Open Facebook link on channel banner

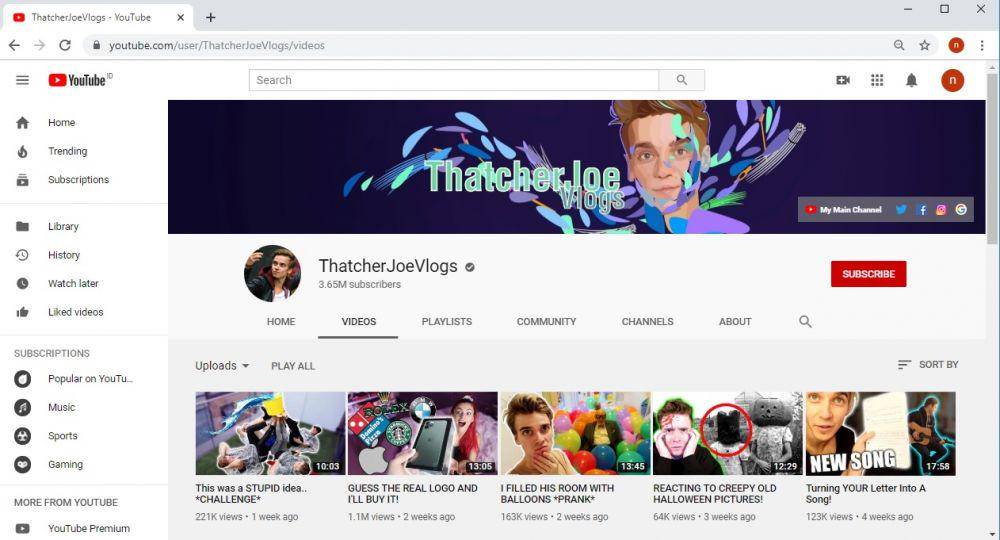[922, 209]
